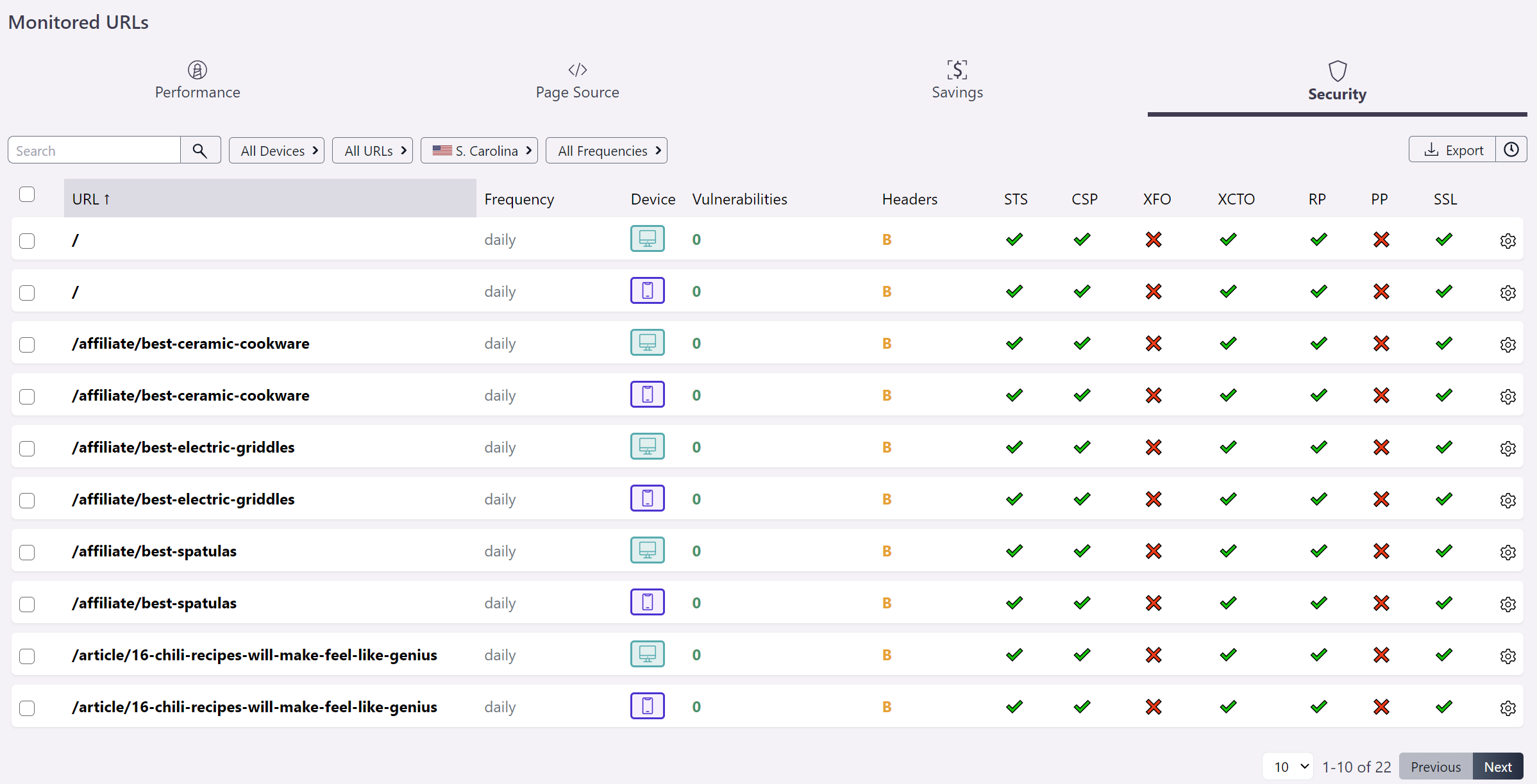Image resolution: width=1537 pixels, height=784 pixels.
Task: Open mobile /article/16-chili-recipes link
Action: click(255, 707)
